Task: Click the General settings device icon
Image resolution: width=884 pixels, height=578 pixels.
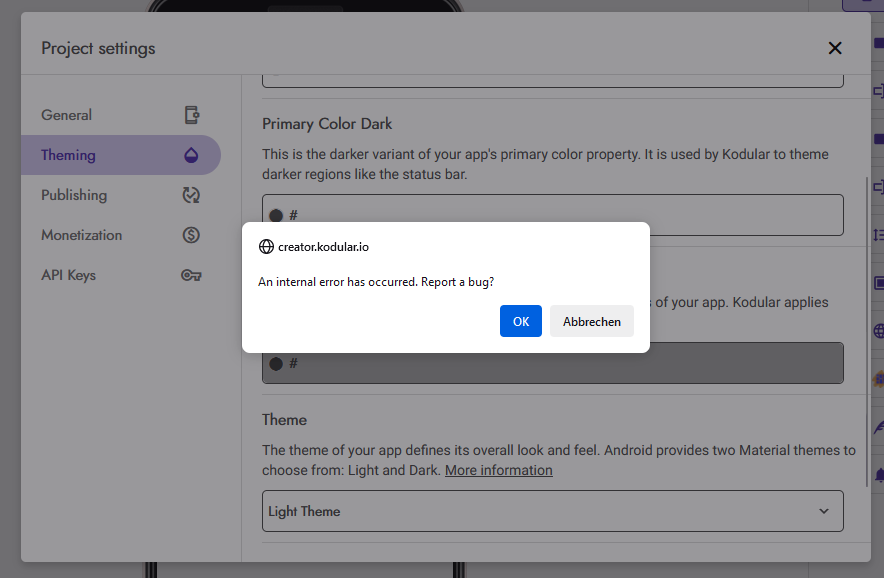Action: (191, 115)
